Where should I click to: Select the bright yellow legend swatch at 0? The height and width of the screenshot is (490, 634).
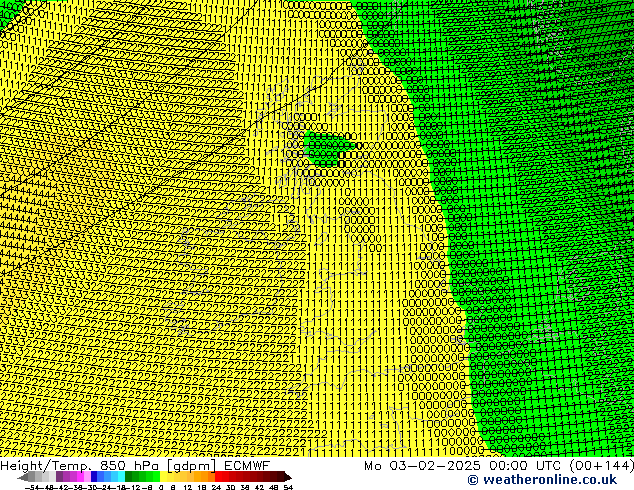pos(164,476)
